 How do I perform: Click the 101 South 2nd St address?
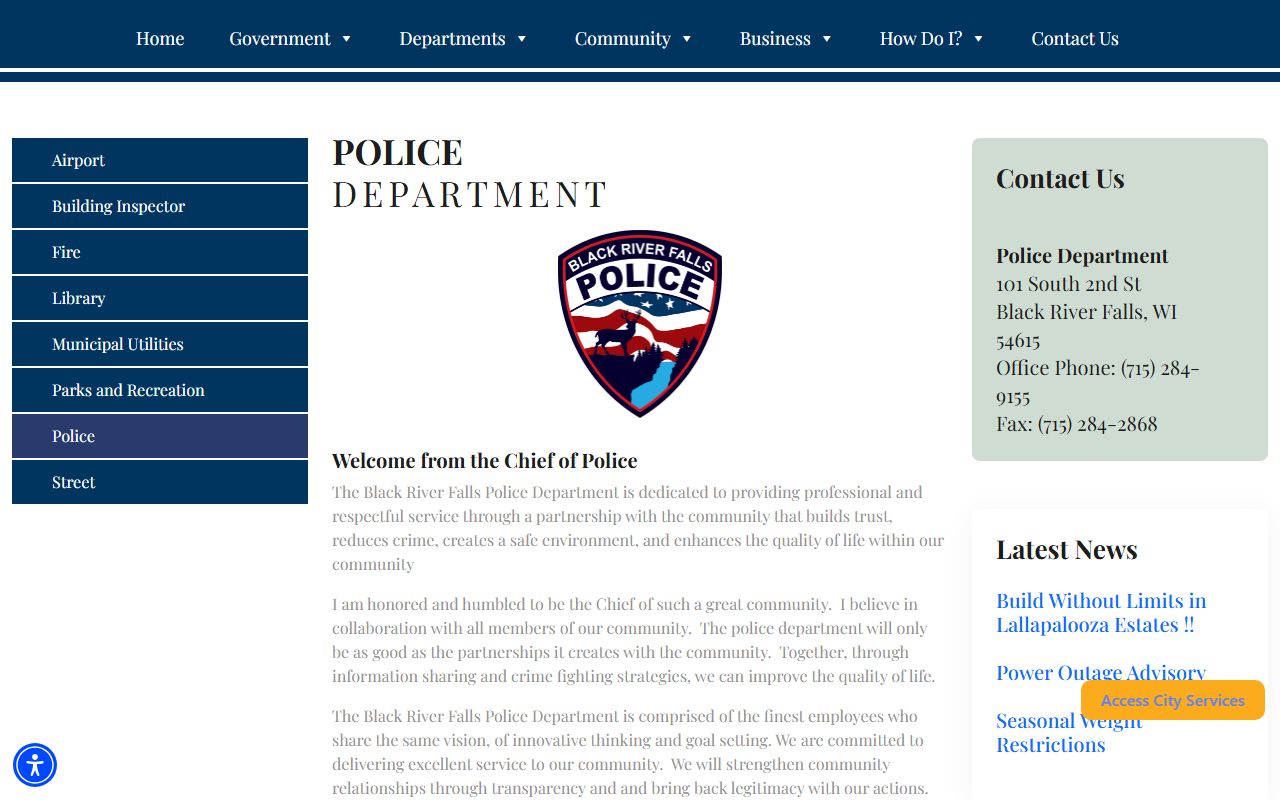(x=1068, y=284)
